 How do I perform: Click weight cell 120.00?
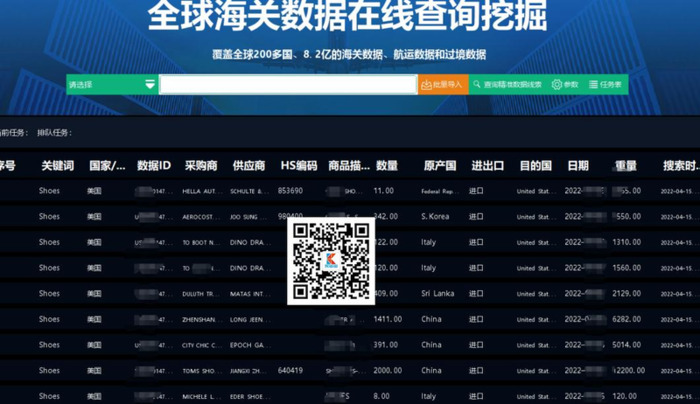click(625, 396)
